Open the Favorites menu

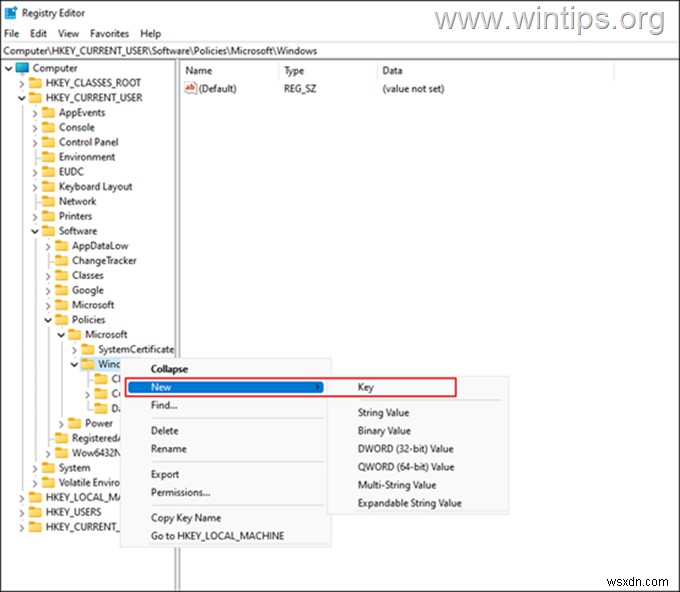[x=109, y=33]
